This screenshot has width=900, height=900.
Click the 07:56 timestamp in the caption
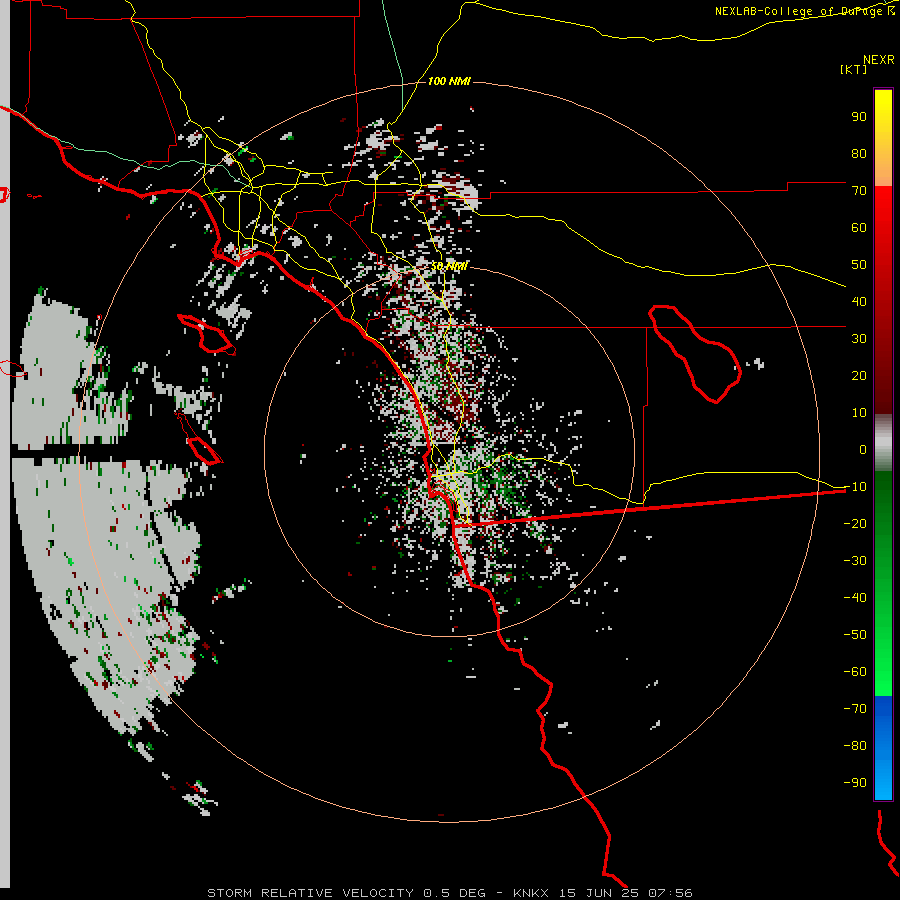click(x=670, y=893)
